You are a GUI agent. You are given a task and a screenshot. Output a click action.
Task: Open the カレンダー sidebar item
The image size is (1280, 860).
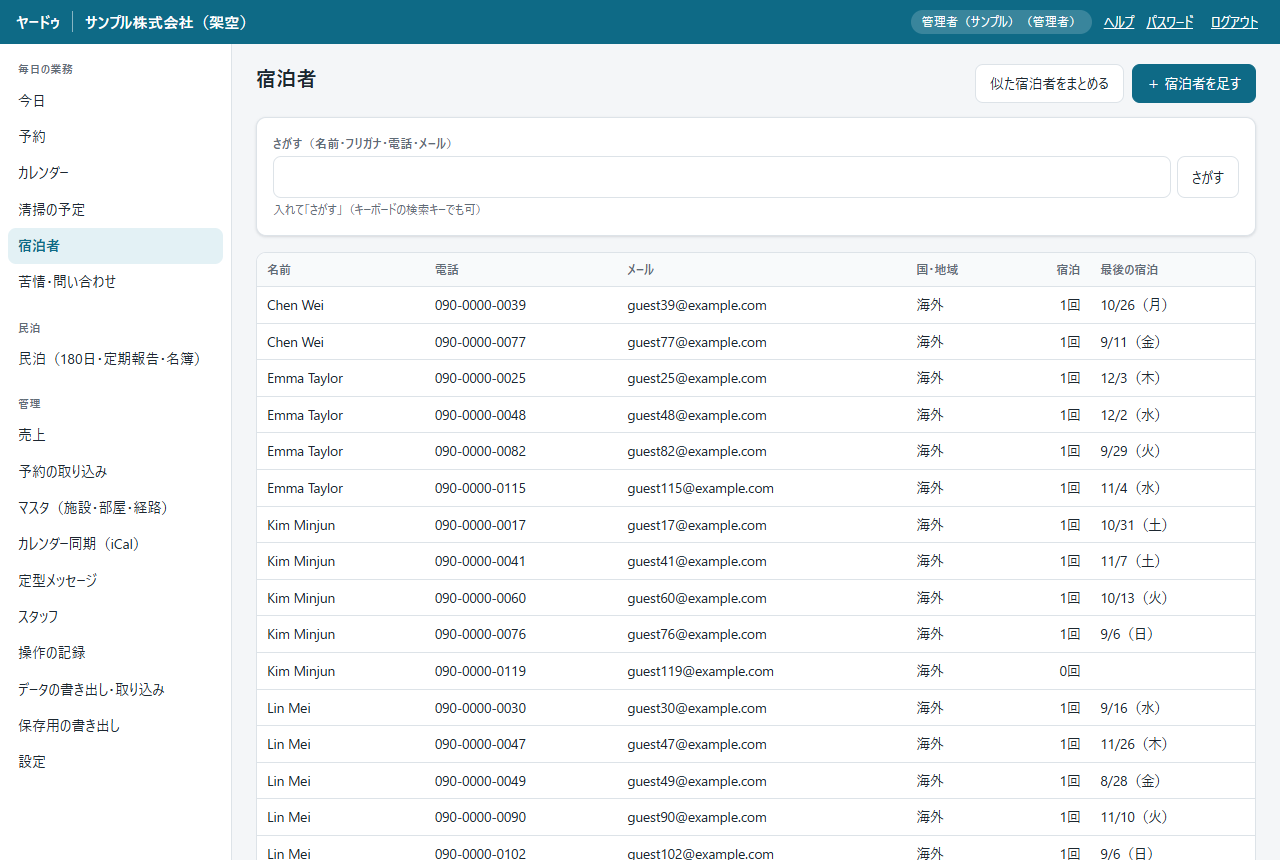[115, 173]
